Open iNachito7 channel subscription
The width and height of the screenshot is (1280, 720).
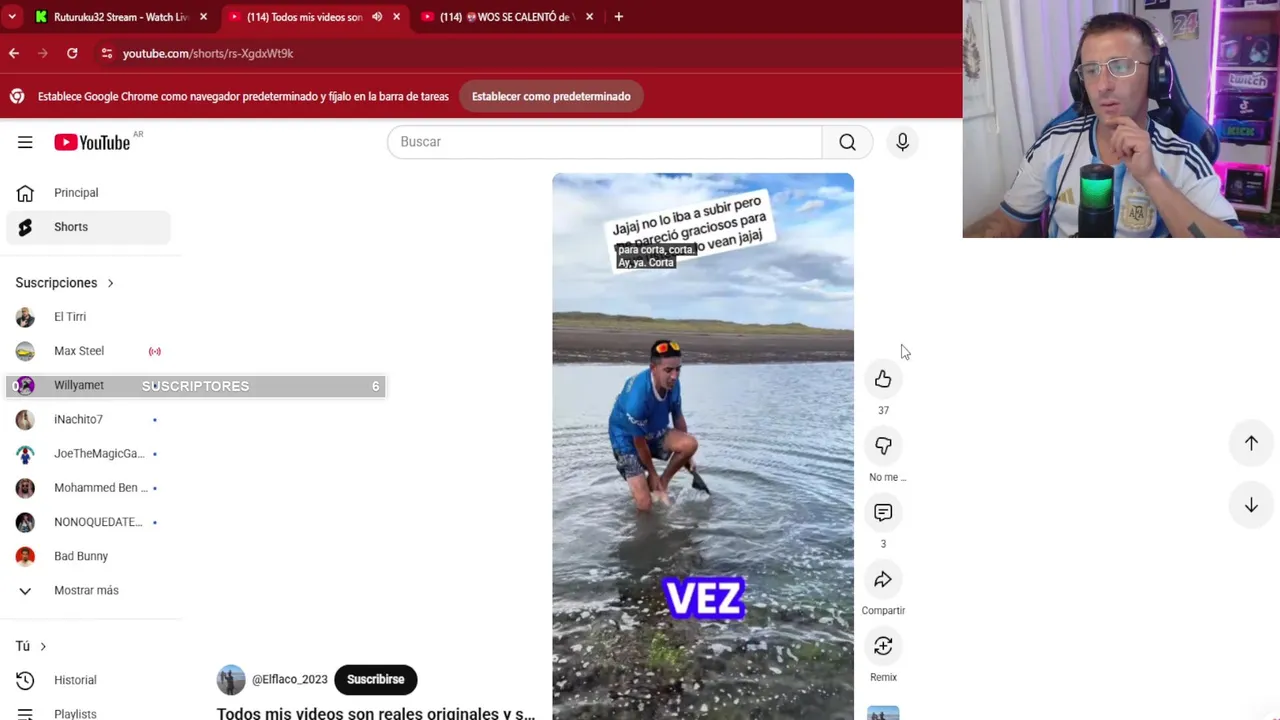tap(88, 419)
